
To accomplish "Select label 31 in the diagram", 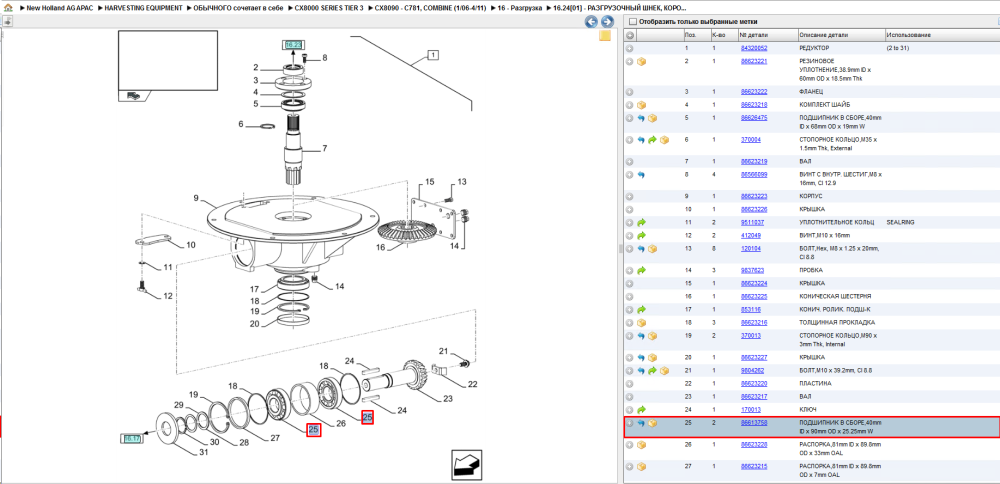I will pos(203,453).
